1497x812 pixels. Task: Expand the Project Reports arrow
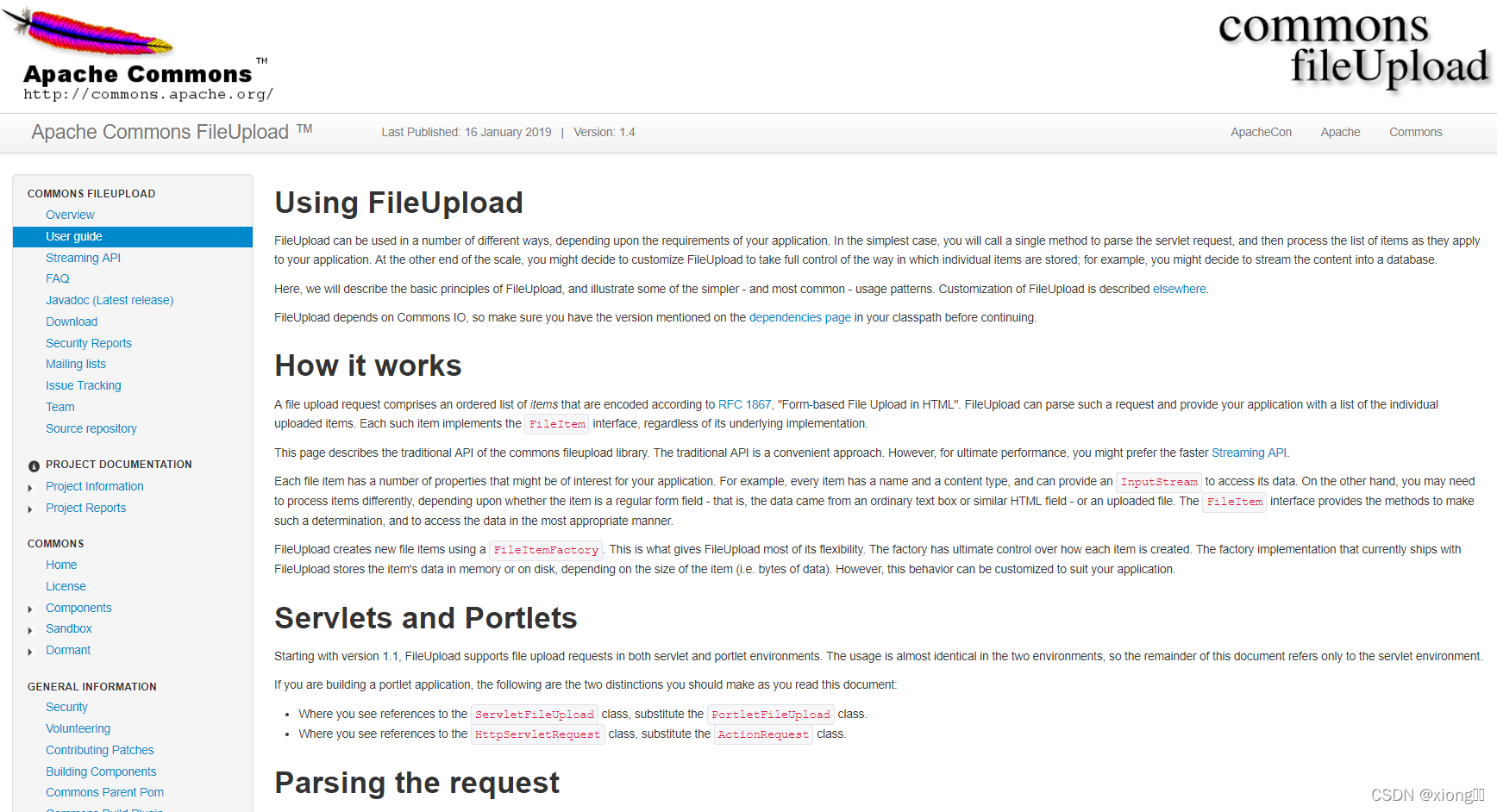pyautogui.click(x=30, y=509)
